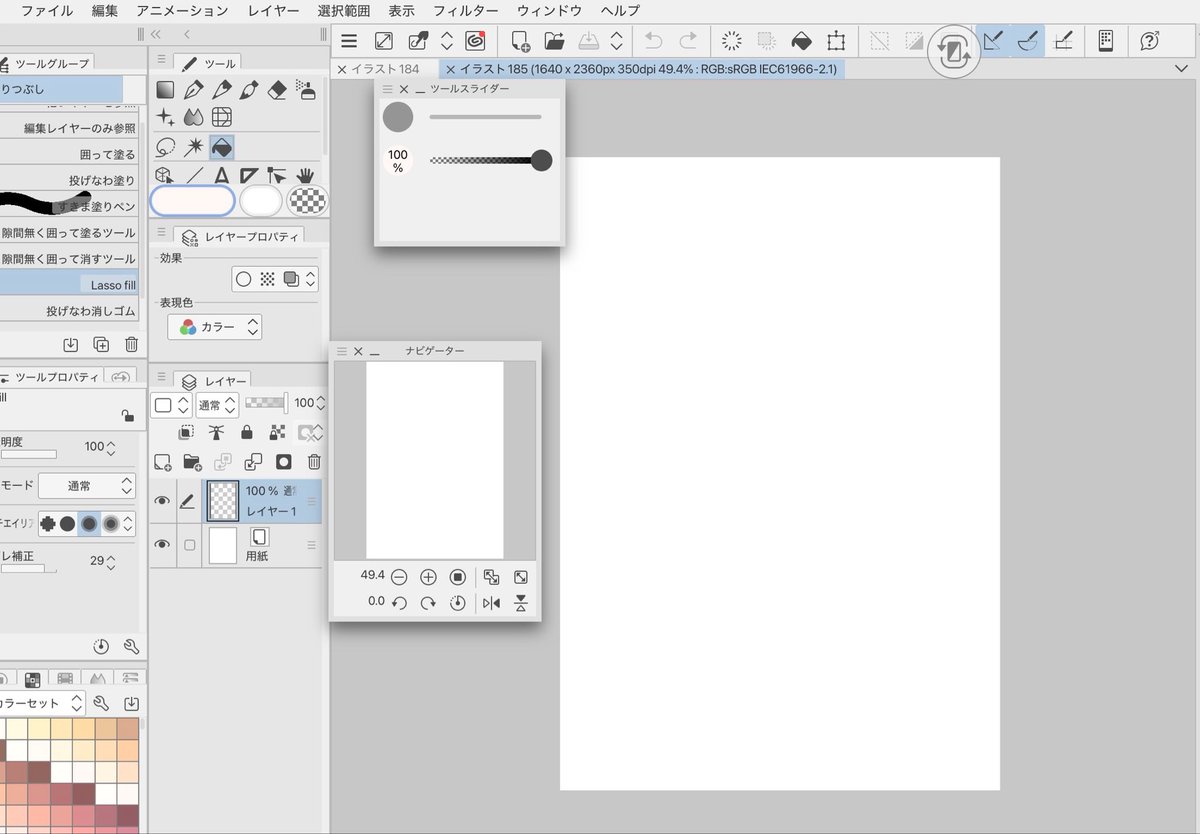Select the 隙間無く囲って塗るツール sub tool
Screen dimensions: 1200x834
pos(69,232)
